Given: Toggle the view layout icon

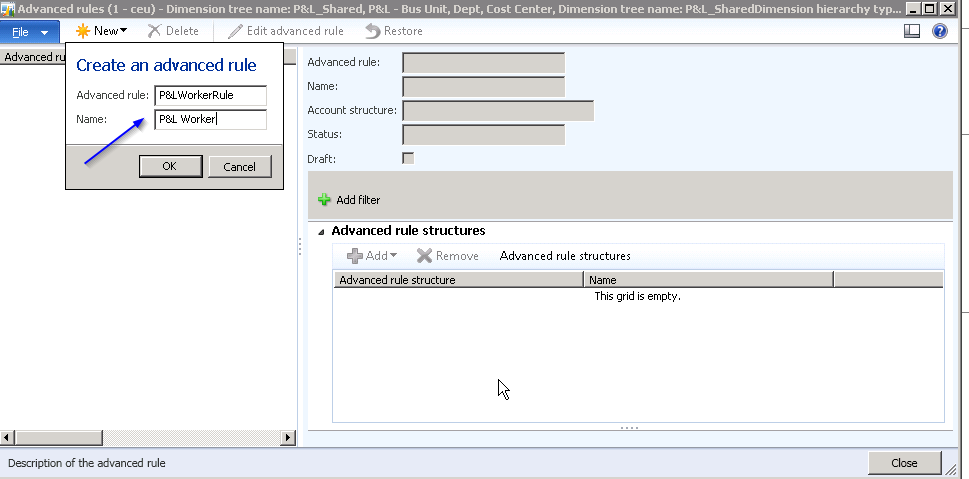Looking at the screenshot, I should pyautogui.click(x=911, y=31).
